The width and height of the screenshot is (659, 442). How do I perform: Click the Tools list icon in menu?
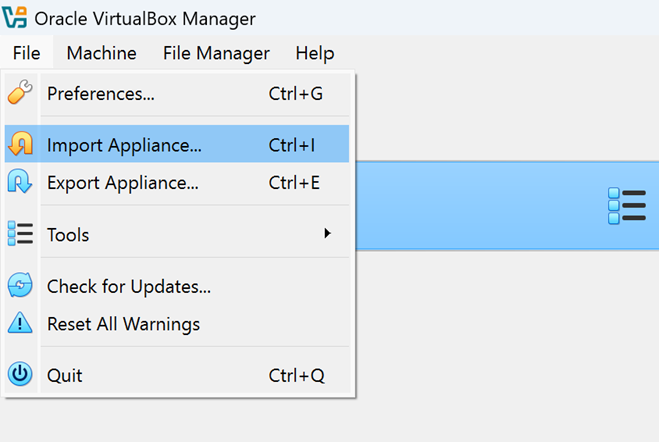pos(20,234)
